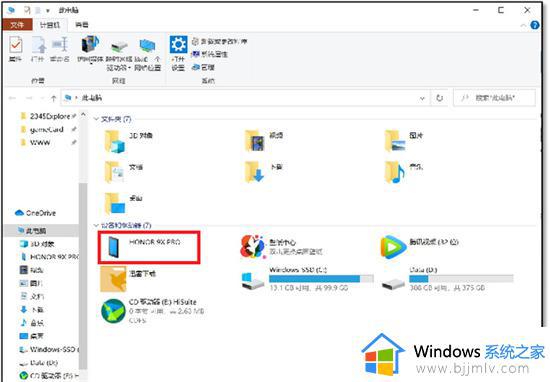Open Properties in the ribbon
The height and width of the screenshot is (382, 550).
15,49
